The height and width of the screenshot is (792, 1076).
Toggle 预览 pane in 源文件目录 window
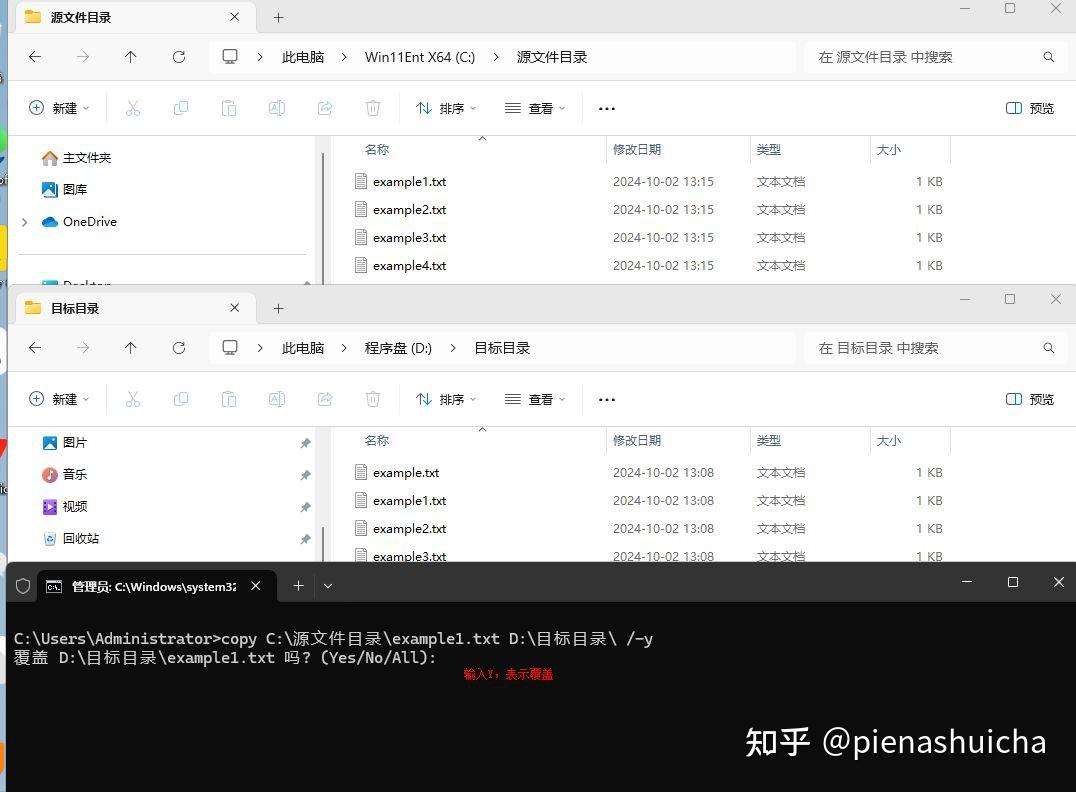point(1029,108)
